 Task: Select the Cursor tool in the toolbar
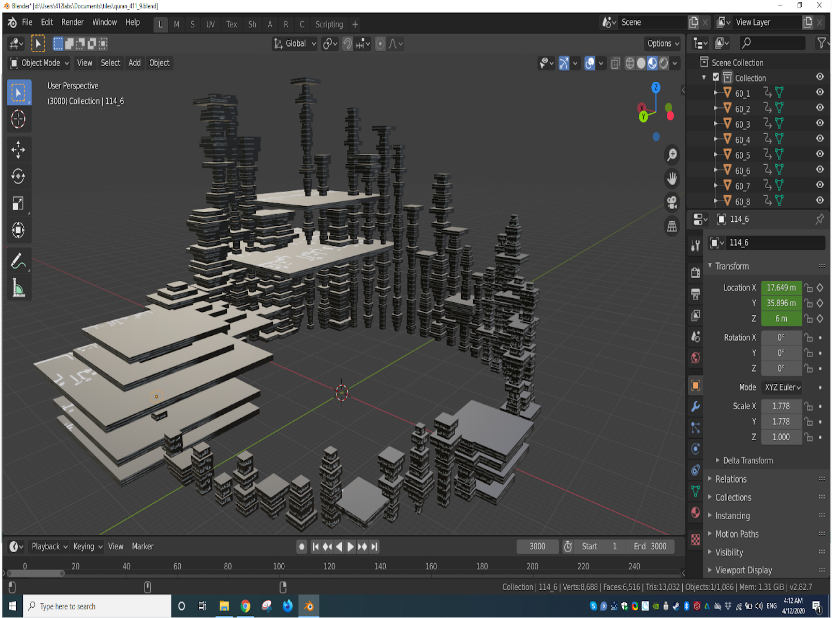pos(18,119)
